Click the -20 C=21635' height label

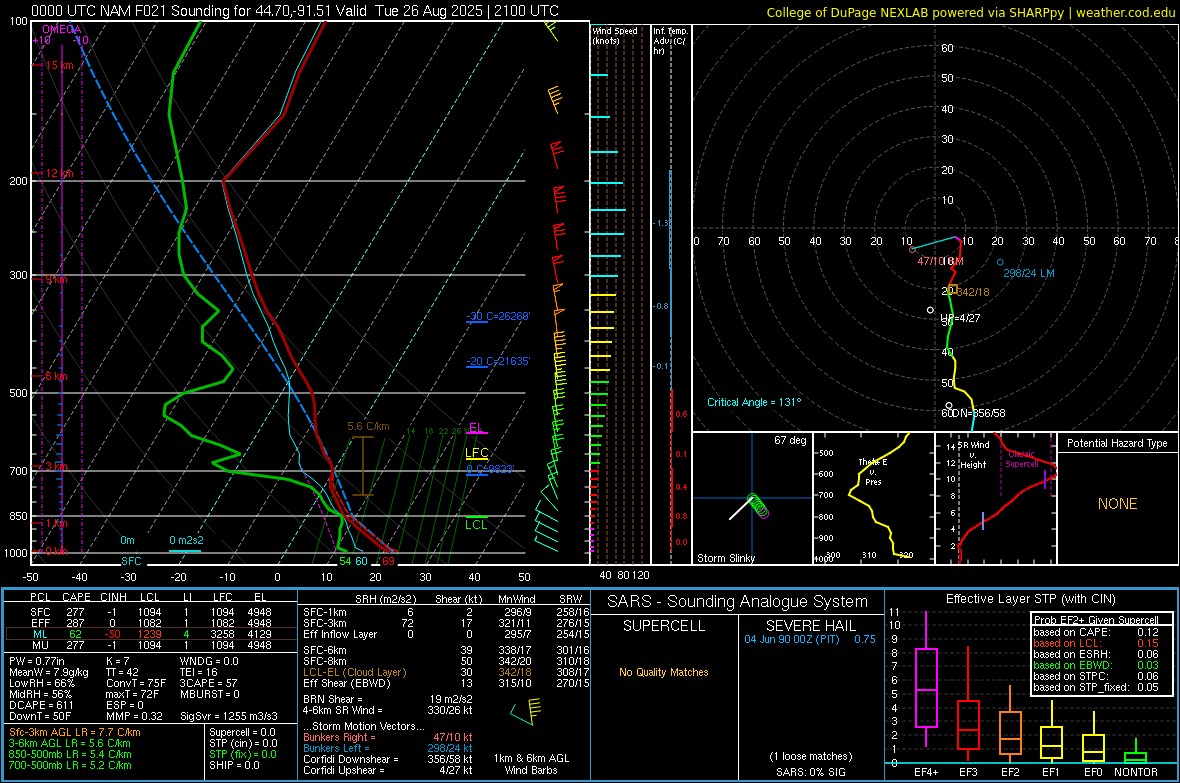coord(498,361)
